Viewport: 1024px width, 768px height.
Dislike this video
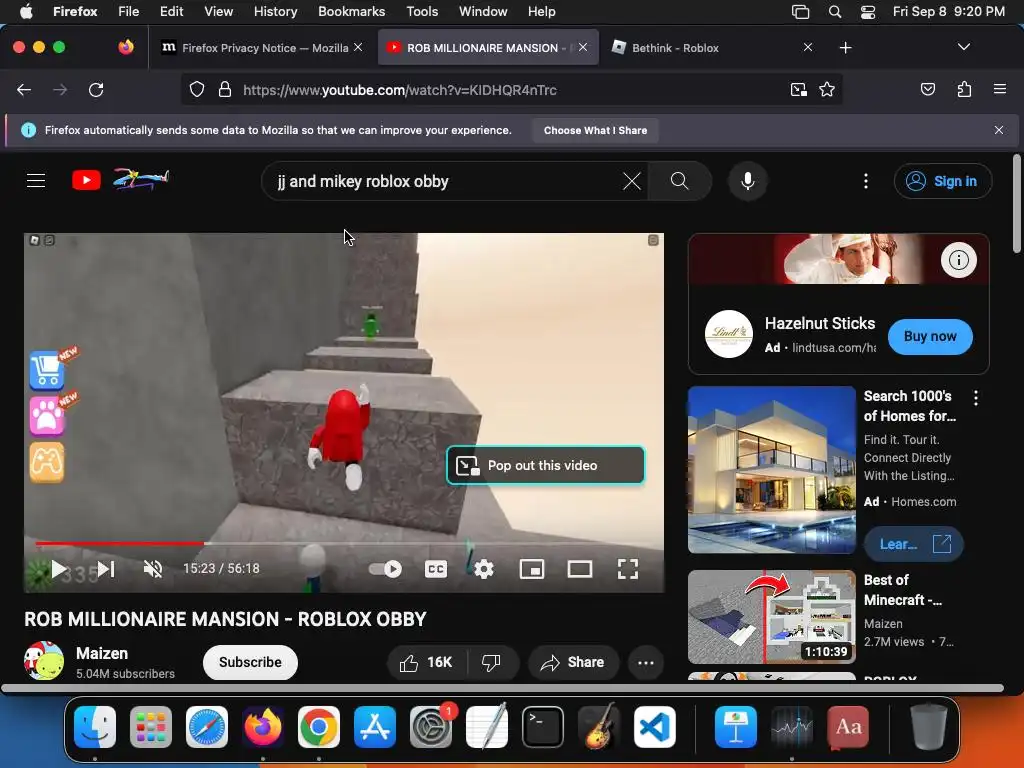pyautogui.click(x=492, y=662)
